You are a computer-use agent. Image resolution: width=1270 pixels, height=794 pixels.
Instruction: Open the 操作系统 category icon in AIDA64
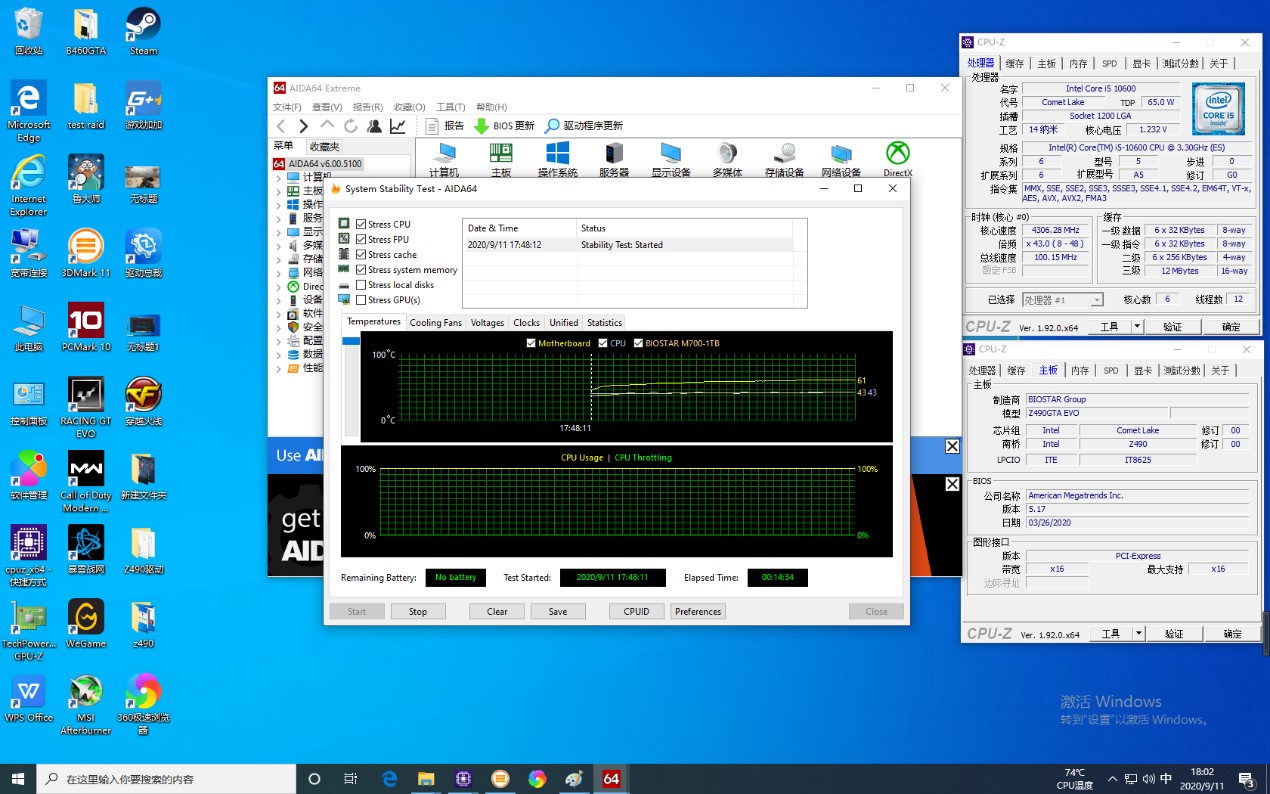(557, 159)
